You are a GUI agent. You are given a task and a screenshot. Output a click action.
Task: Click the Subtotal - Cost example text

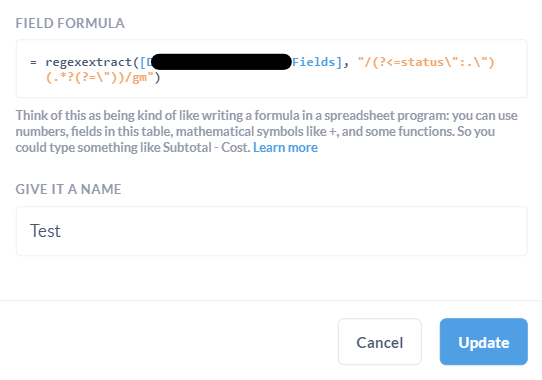(206, 148)
